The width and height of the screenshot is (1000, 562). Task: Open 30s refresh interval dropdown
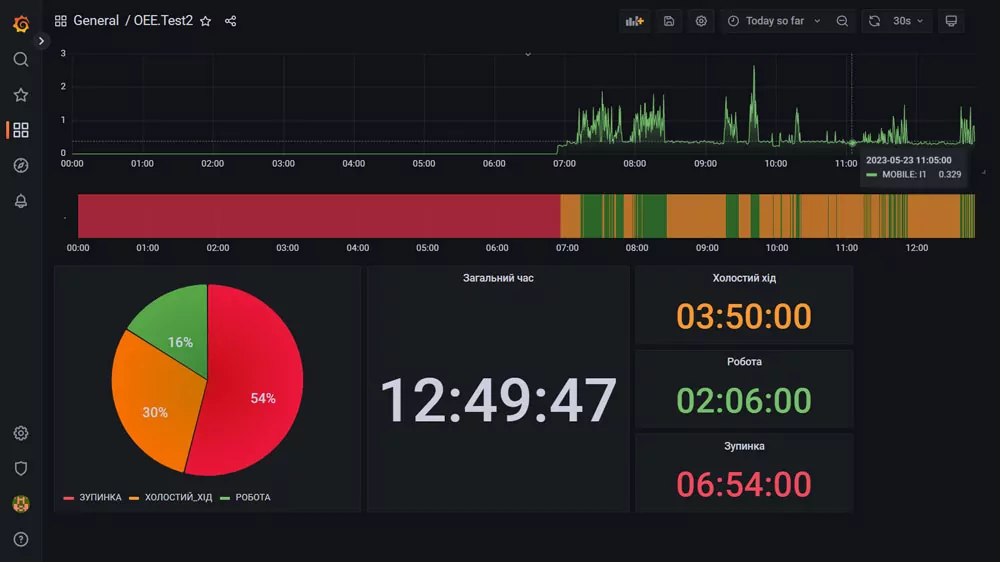(908, 21)
